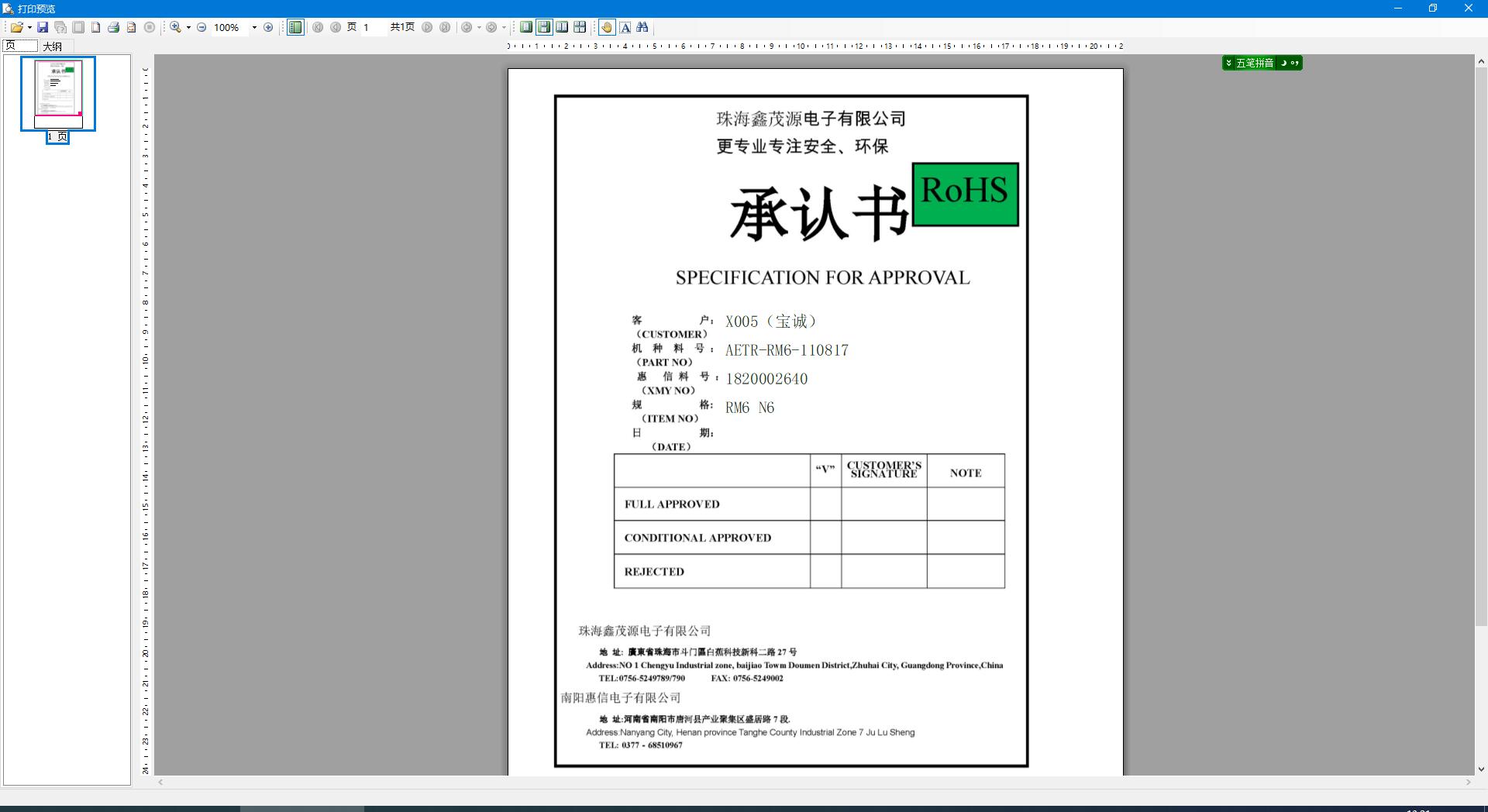Screen dimensions: 1488x812
Task: Click the grayed stop icon
Action: [150, 27]
